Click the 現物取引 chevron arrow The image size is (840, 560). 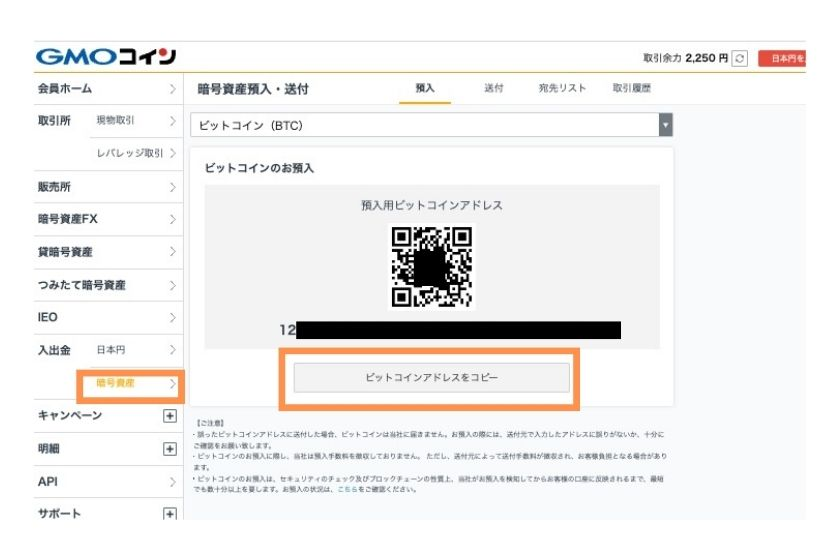point(172,121)
